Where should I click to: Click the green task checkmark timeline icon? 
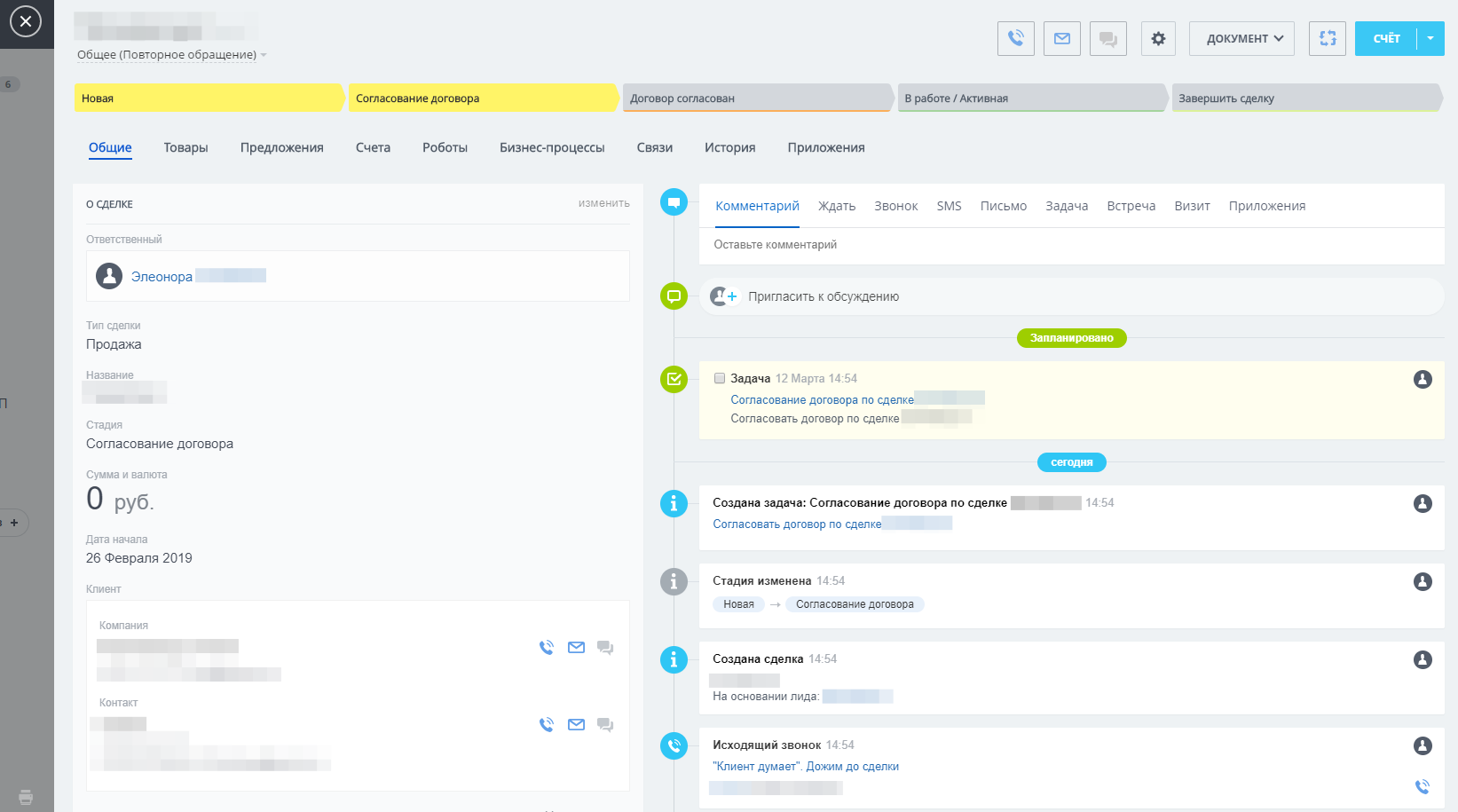click(x=674, y=379)
